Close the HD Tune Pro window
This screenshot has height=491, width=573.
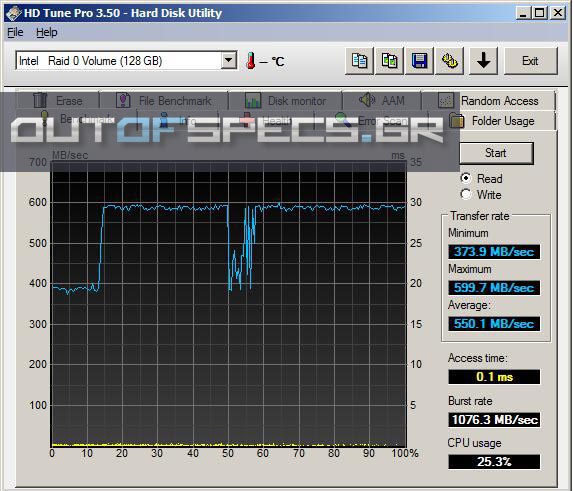coord(558,13)
